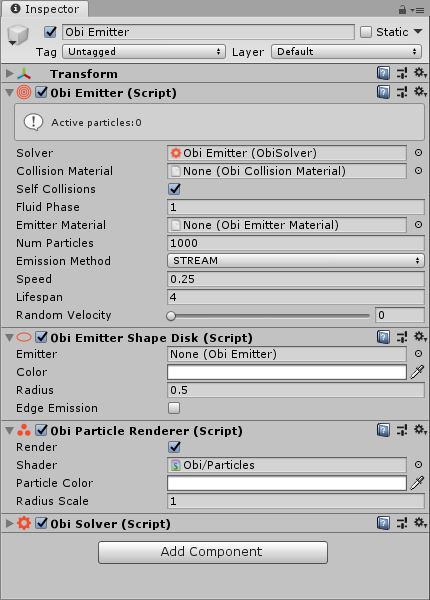The image size is (430, 600).
Task: Open help for Obi Emitter script
Action: tap(383, 92)
